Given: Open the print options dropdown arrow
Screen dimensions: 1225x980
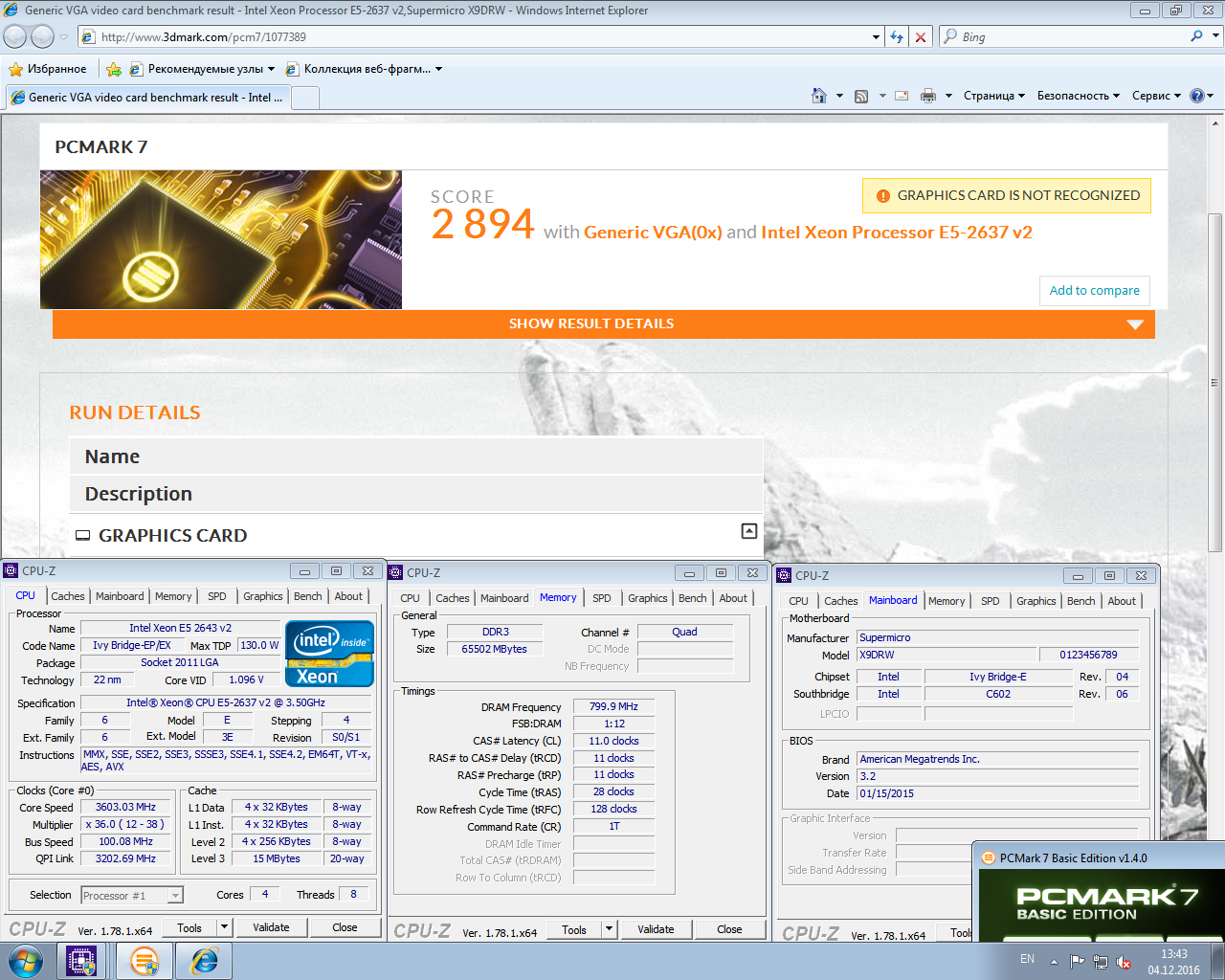Looking at the screenshot, I should 948,96.
